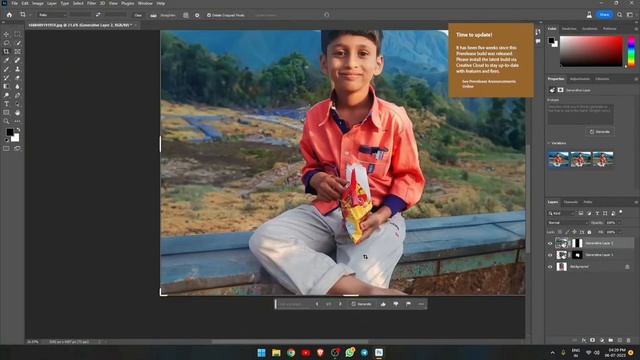Toggle Quick Mask mode icon
Image resolution: width=640 pixels, height=360 pixels.
(6, 149)
